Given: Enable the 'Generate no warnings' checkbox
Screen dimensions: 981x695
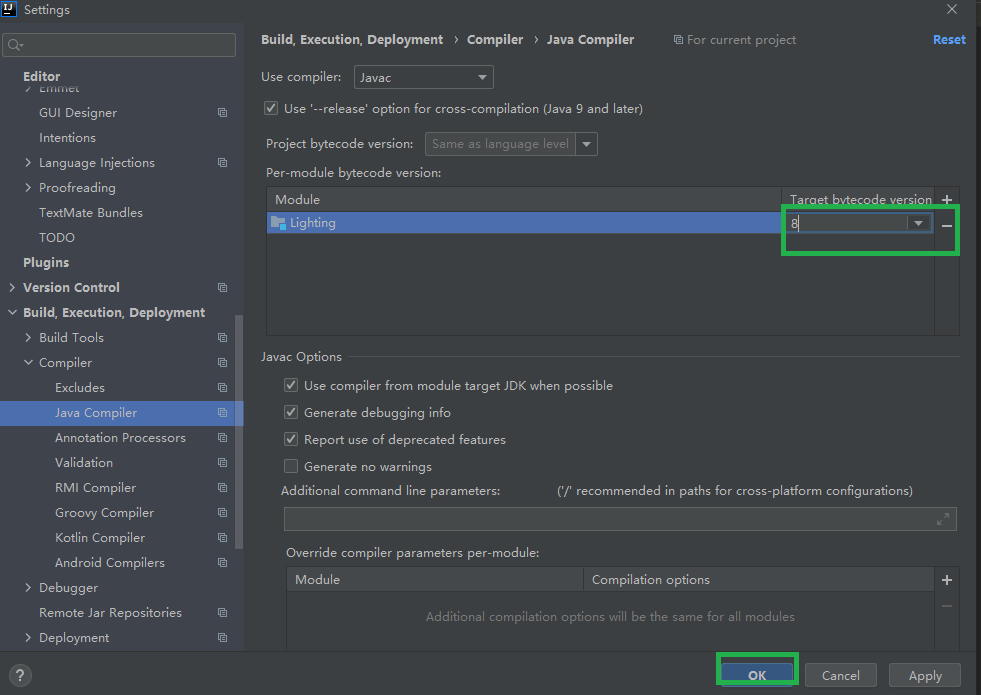Looking at the screenshot, I should (291, 466).
